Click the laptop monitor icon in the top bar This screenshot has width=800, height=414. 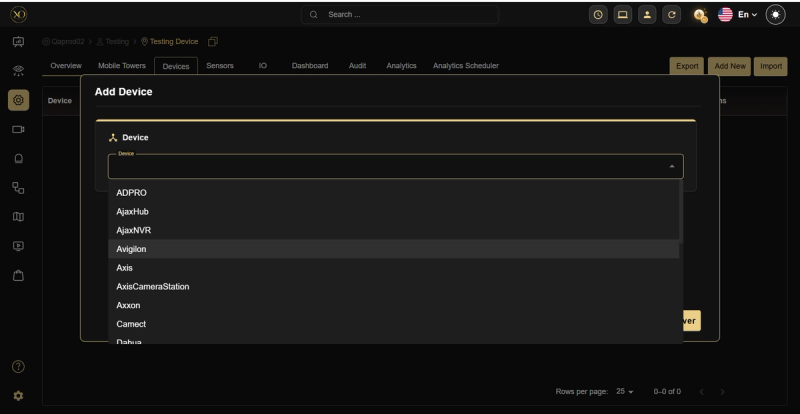coord(622,15)
